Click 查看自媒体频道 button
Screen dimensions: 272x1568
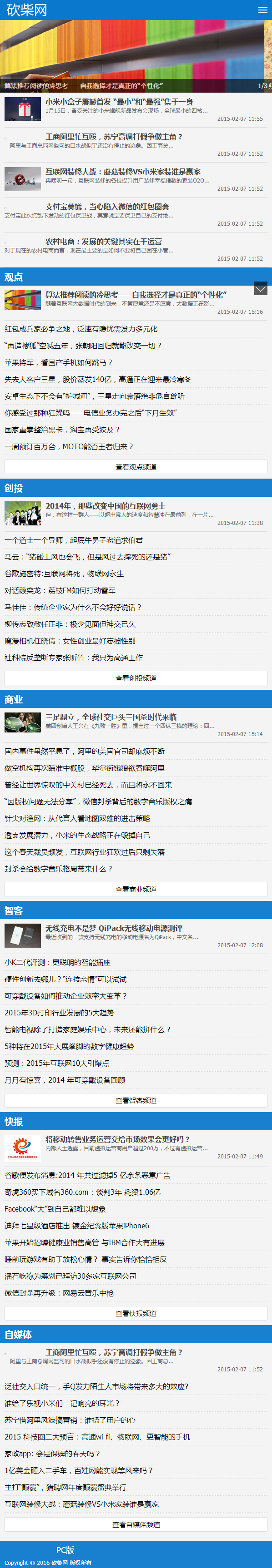click(136, 1524)
